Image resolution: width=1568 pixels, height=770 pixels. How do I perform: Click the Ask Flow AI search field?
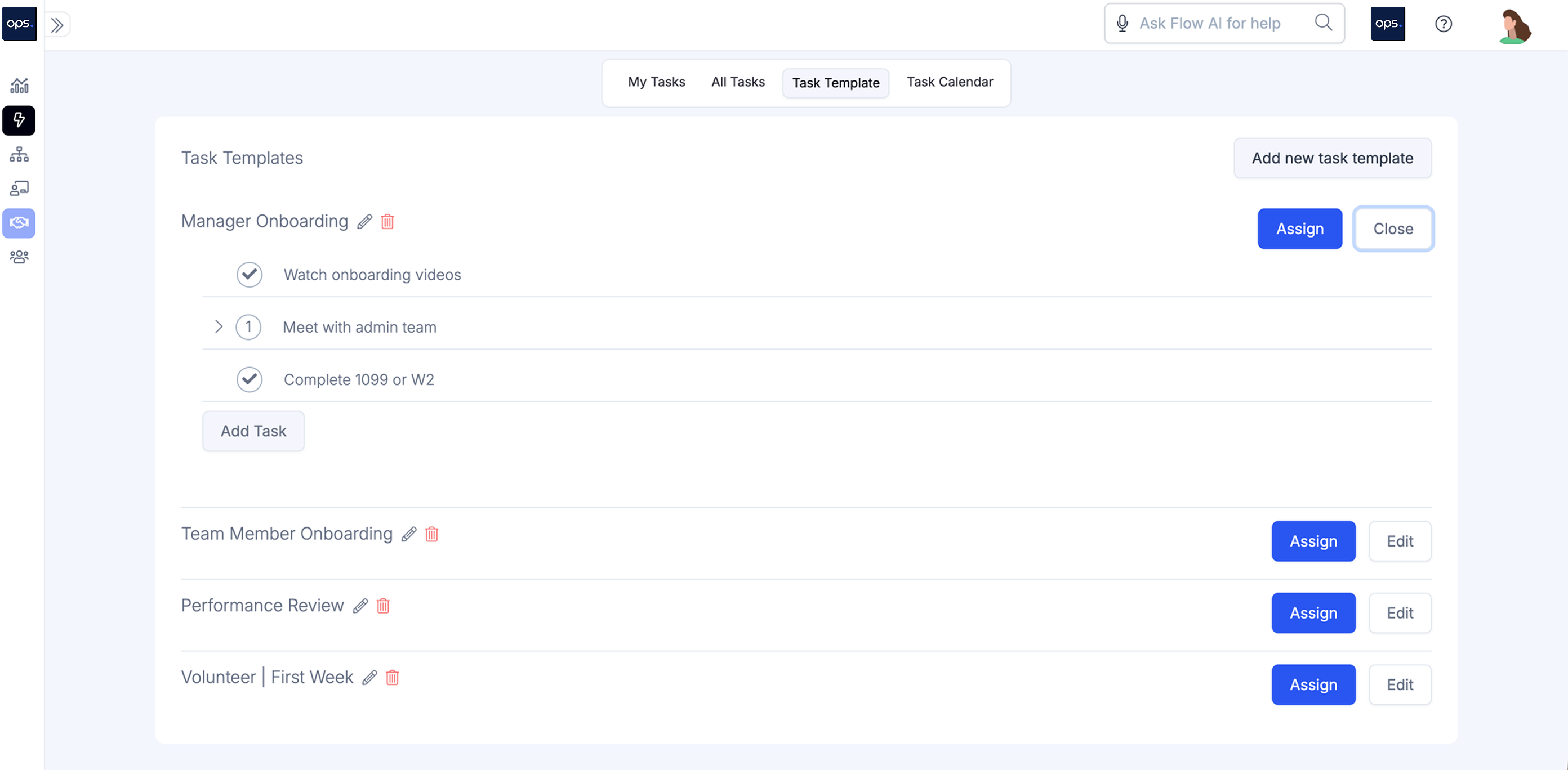(x=1211, y=24)
